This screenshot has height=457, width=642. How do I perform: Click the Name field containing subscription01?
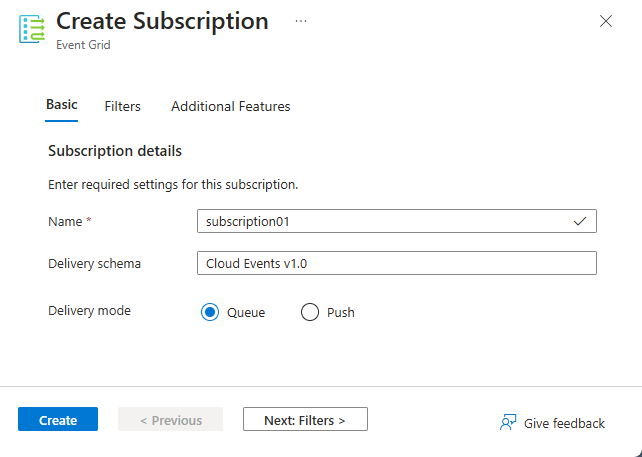(x=380, y=221)
